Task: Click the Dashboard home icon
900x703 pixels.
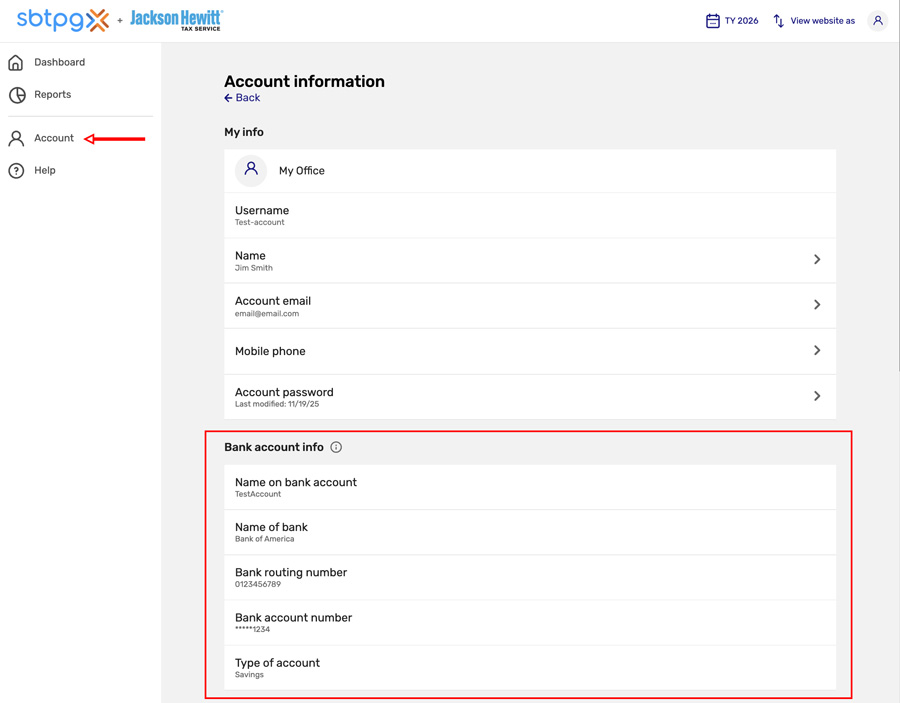Action: (16, 63)
